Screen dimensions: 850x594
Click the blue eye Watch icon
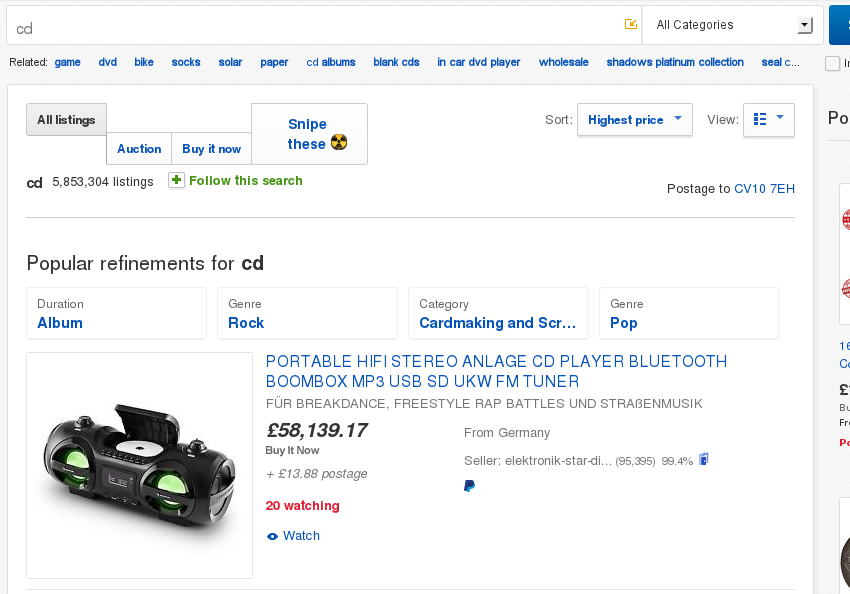pyautogui.click(x=272, y=537)
